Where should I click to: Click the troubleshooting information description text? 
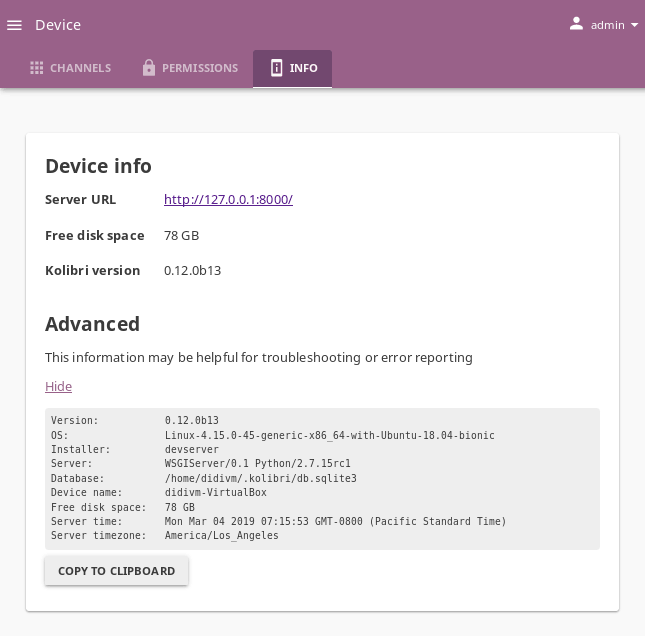pyautogui.click(x=259, y=357)
